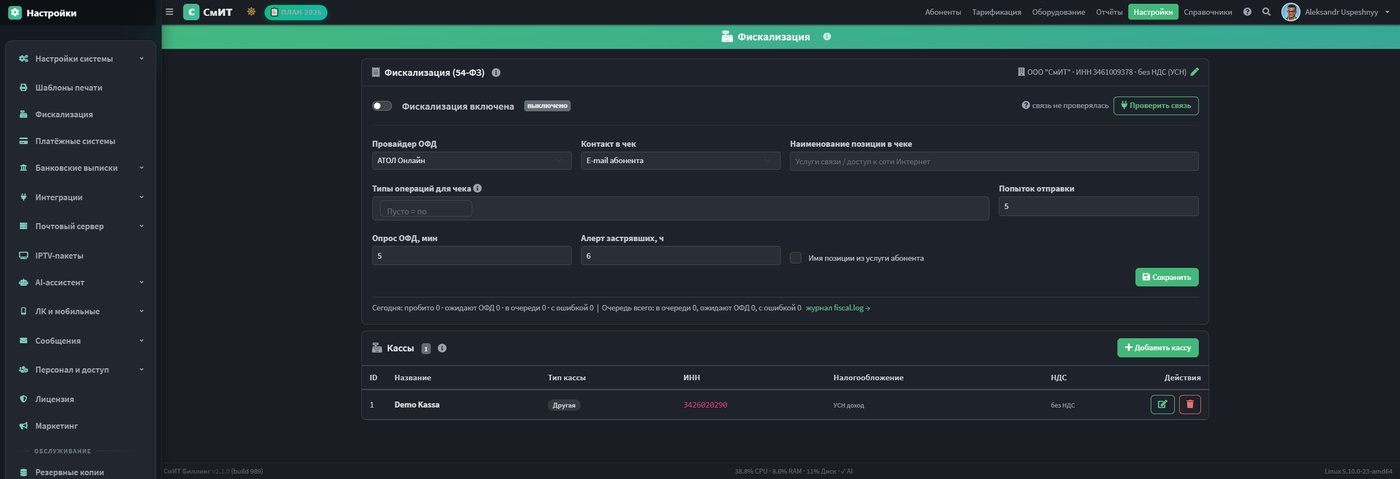Viewport: 1400px width, 479px height.
Task: Go to Тарификация menu
Action: [x=996, y=12]
